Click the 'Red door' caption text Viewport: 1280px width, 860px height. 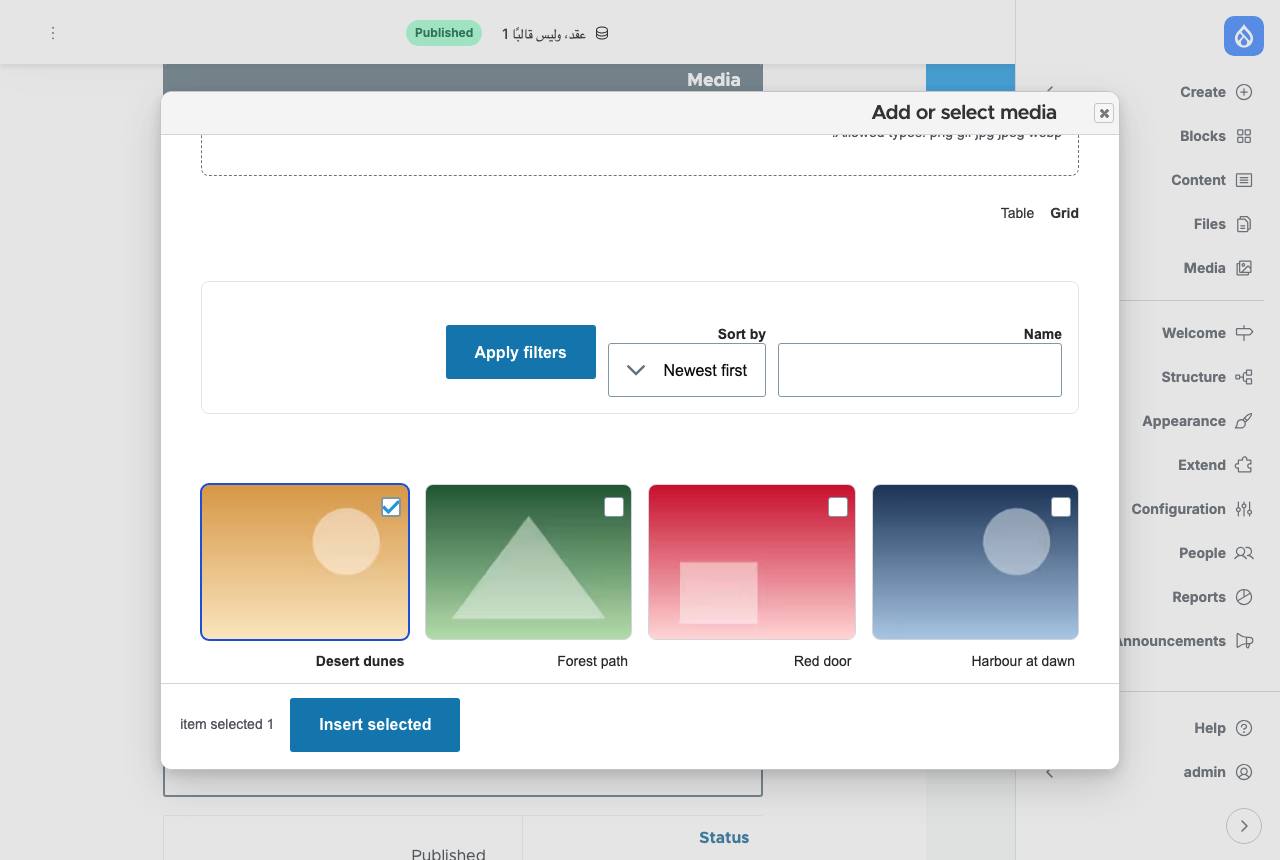coord(823,661)
